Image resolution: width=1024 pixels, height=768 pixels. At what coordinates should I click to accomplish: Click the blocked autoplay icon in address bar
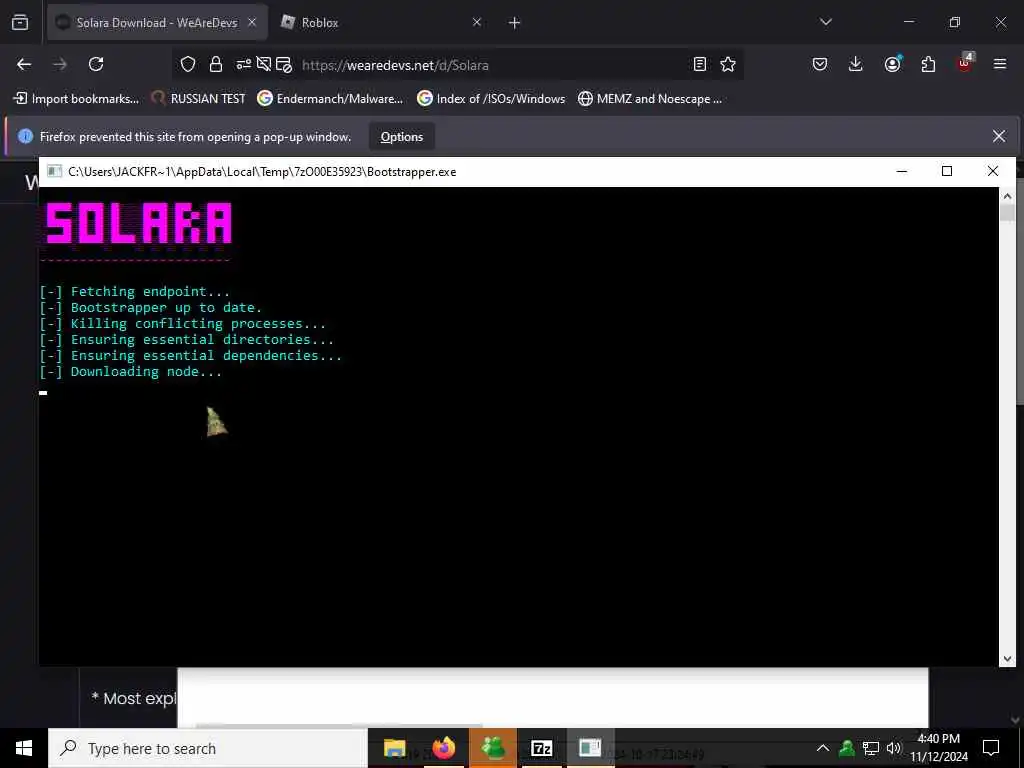tap(263, 64)
